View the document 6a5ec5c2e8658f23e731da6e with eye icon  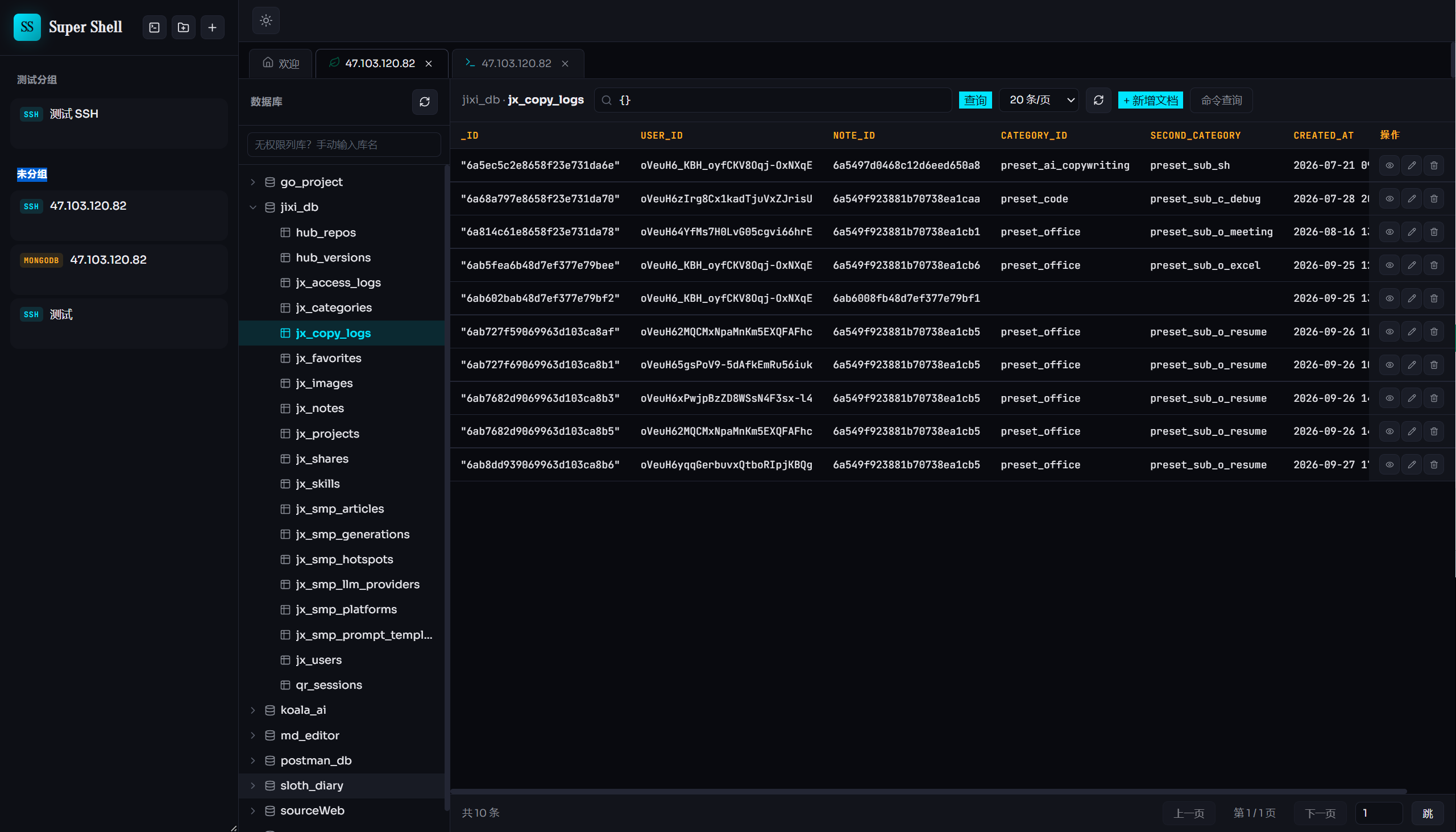(1389, 166)
